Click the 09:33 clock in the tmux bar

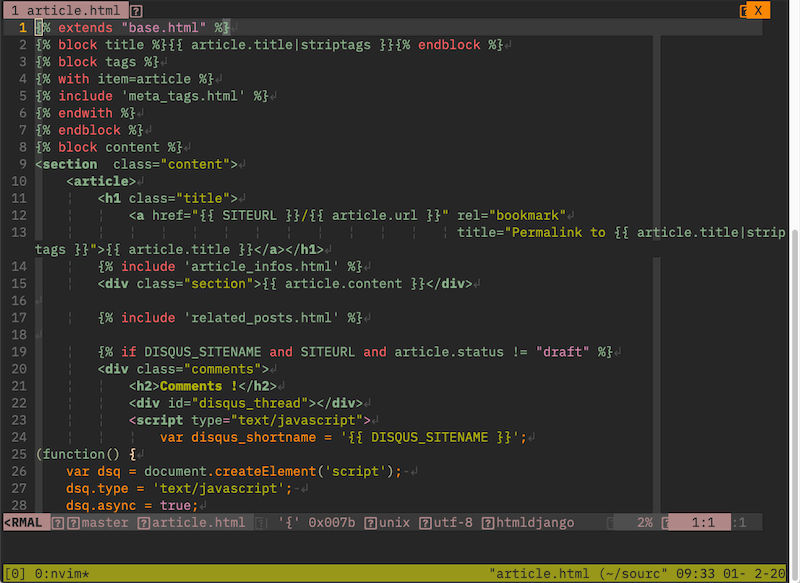point(697,572)
